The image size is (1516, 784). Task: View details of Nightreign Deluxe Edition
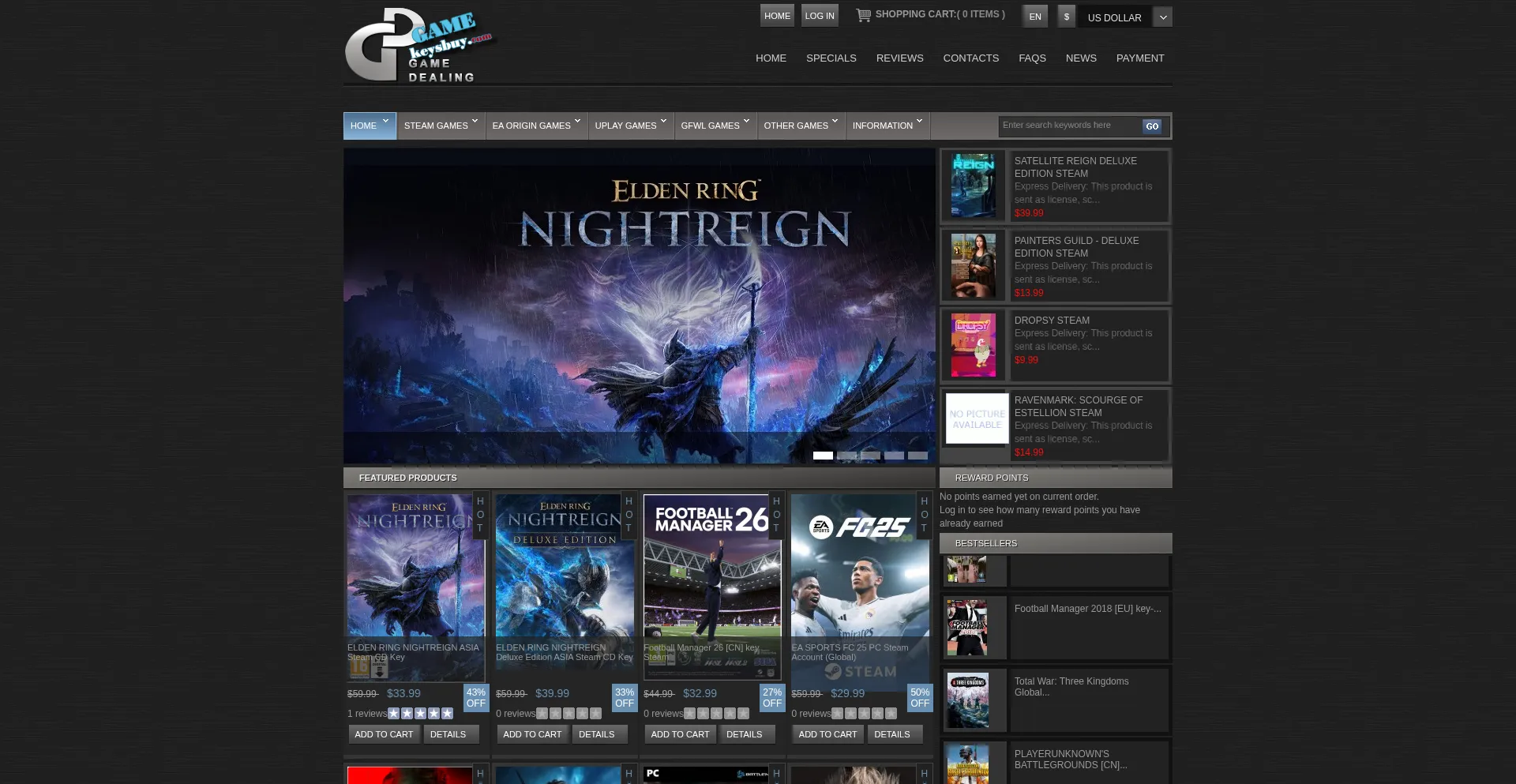pyautogui.click(x=599, y=734)
